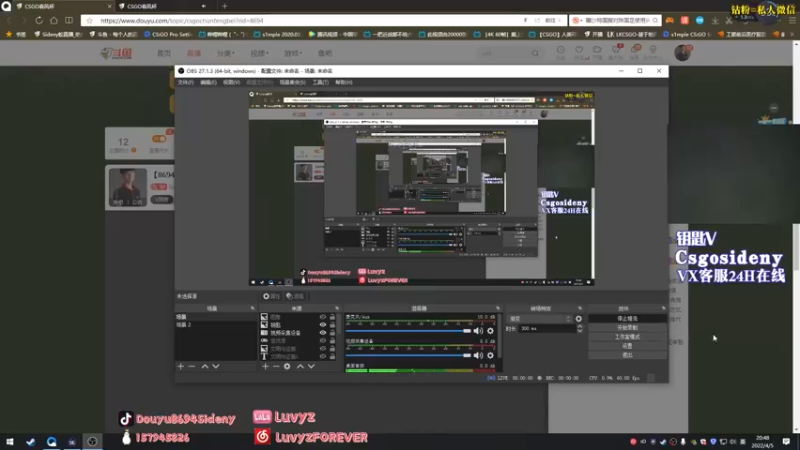
Task: Toggle 工作室模式 studio mode
Action: (x=627, y=337)
